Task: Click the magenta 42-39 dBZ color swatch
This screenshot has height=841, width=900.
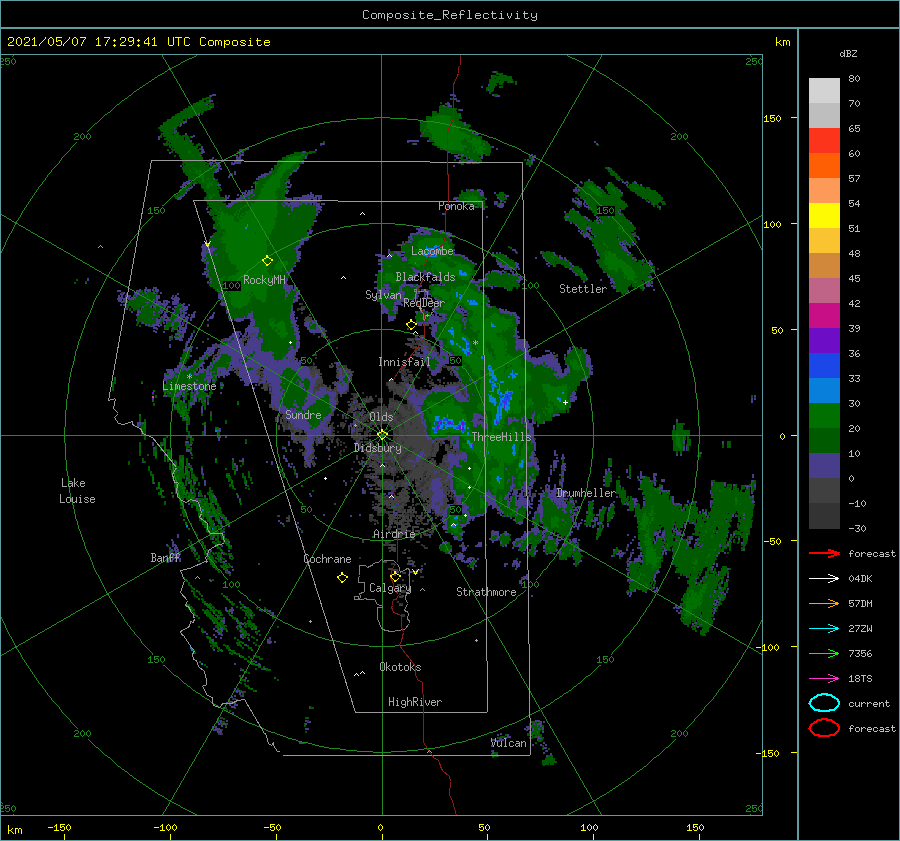Action: coord(824,316)
